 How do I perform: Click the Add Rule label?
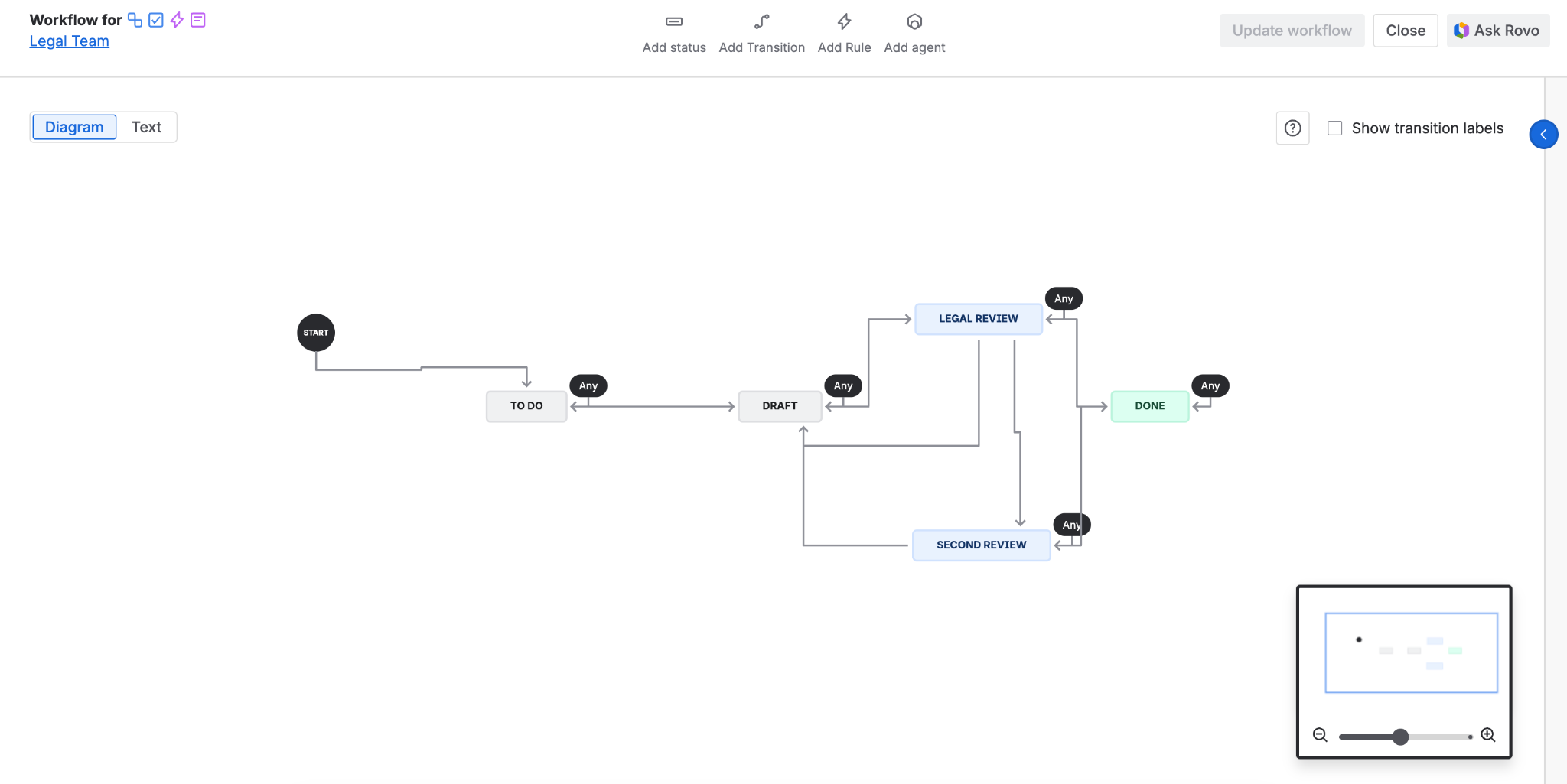pyautogui.click(x=844, y=47)
